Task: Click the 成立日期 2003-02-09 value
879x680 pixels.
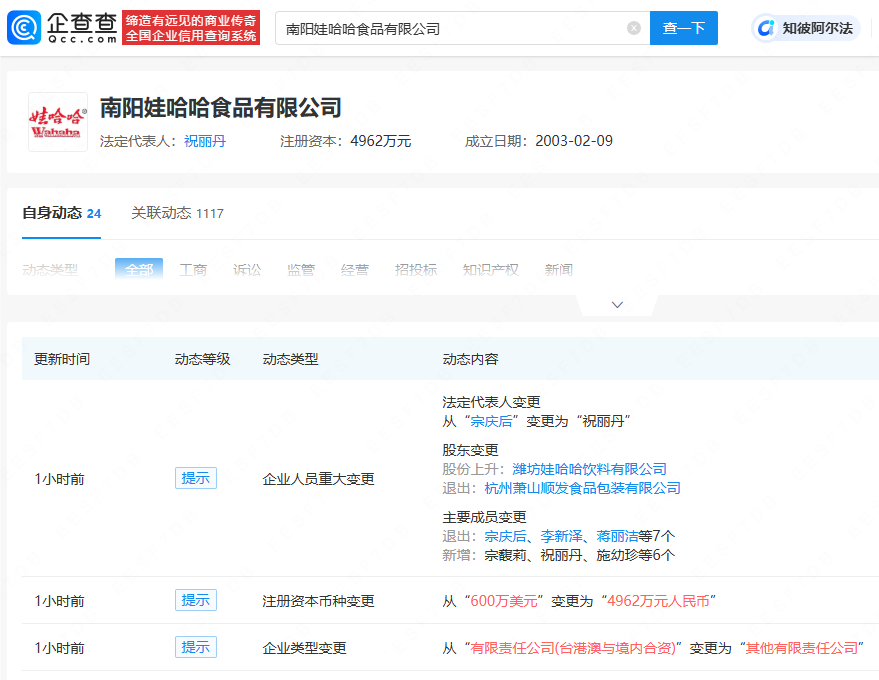Action: 574,141
